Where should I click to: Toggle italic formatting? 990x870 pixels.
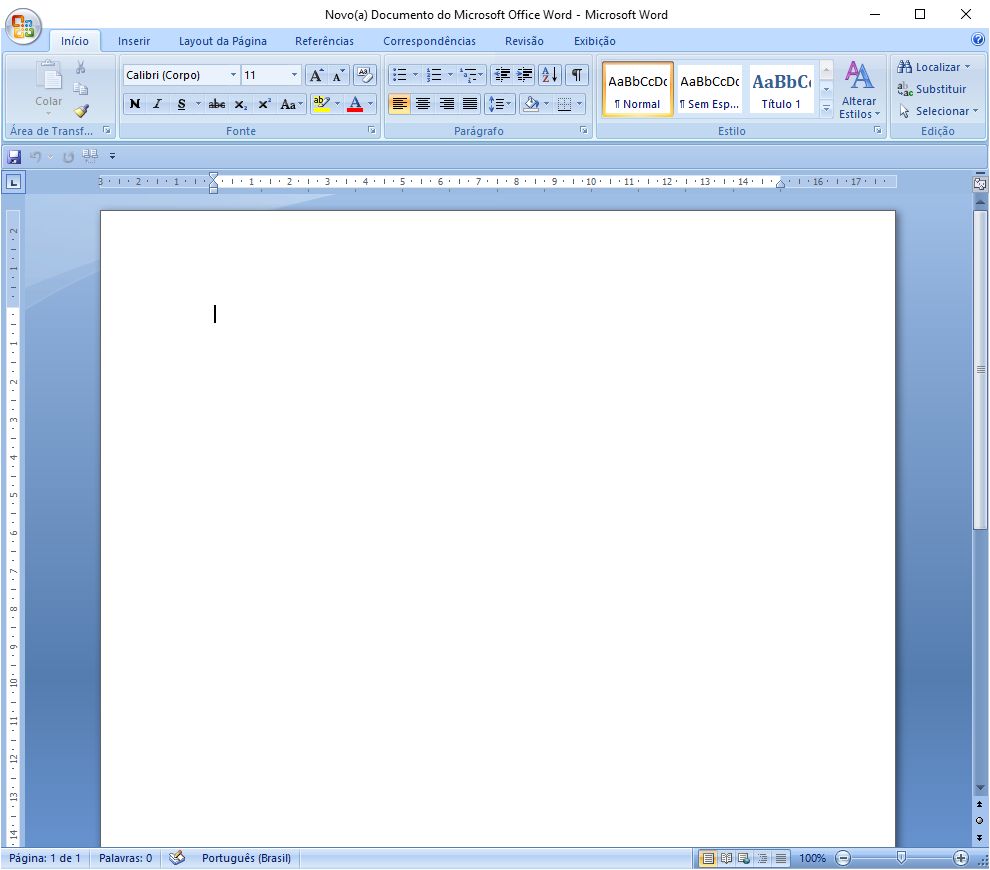pos(157,104)
